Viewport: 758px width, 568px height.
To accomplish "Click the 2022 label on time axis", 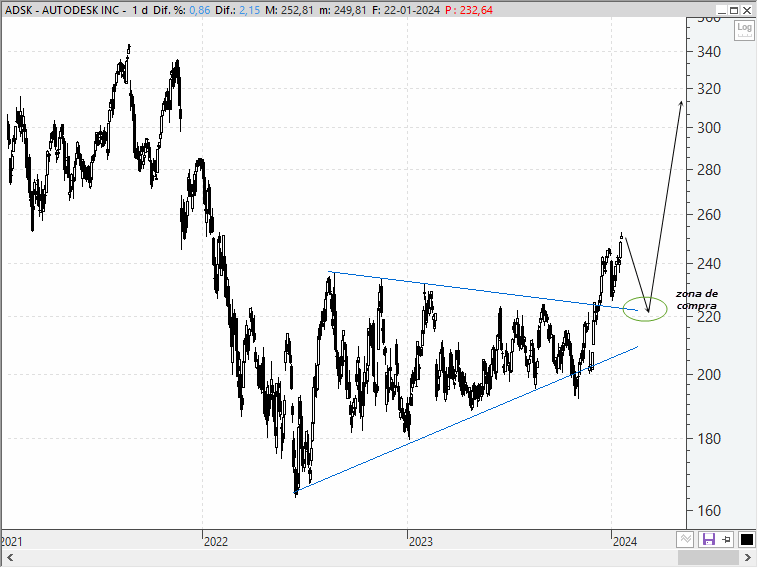I will [216, 541].
